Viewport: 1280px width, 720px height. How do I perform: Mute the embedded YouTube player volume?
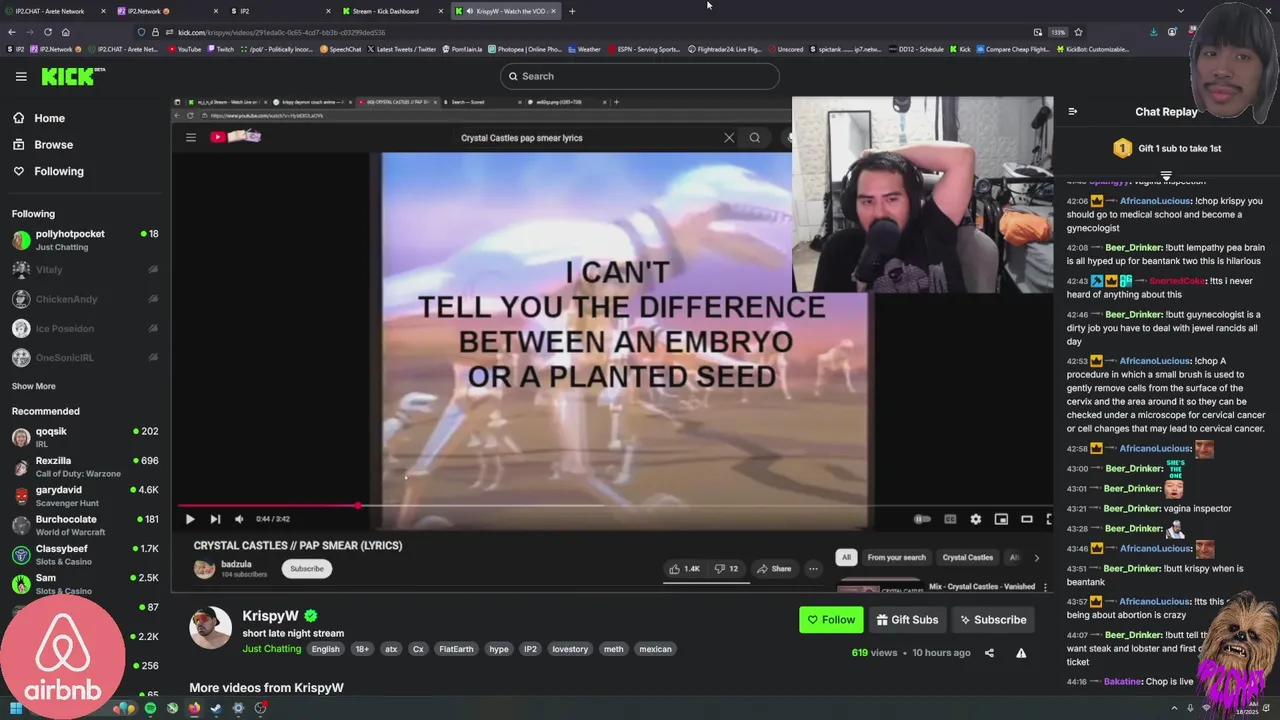pyautogui.click(x=239, y=519)
